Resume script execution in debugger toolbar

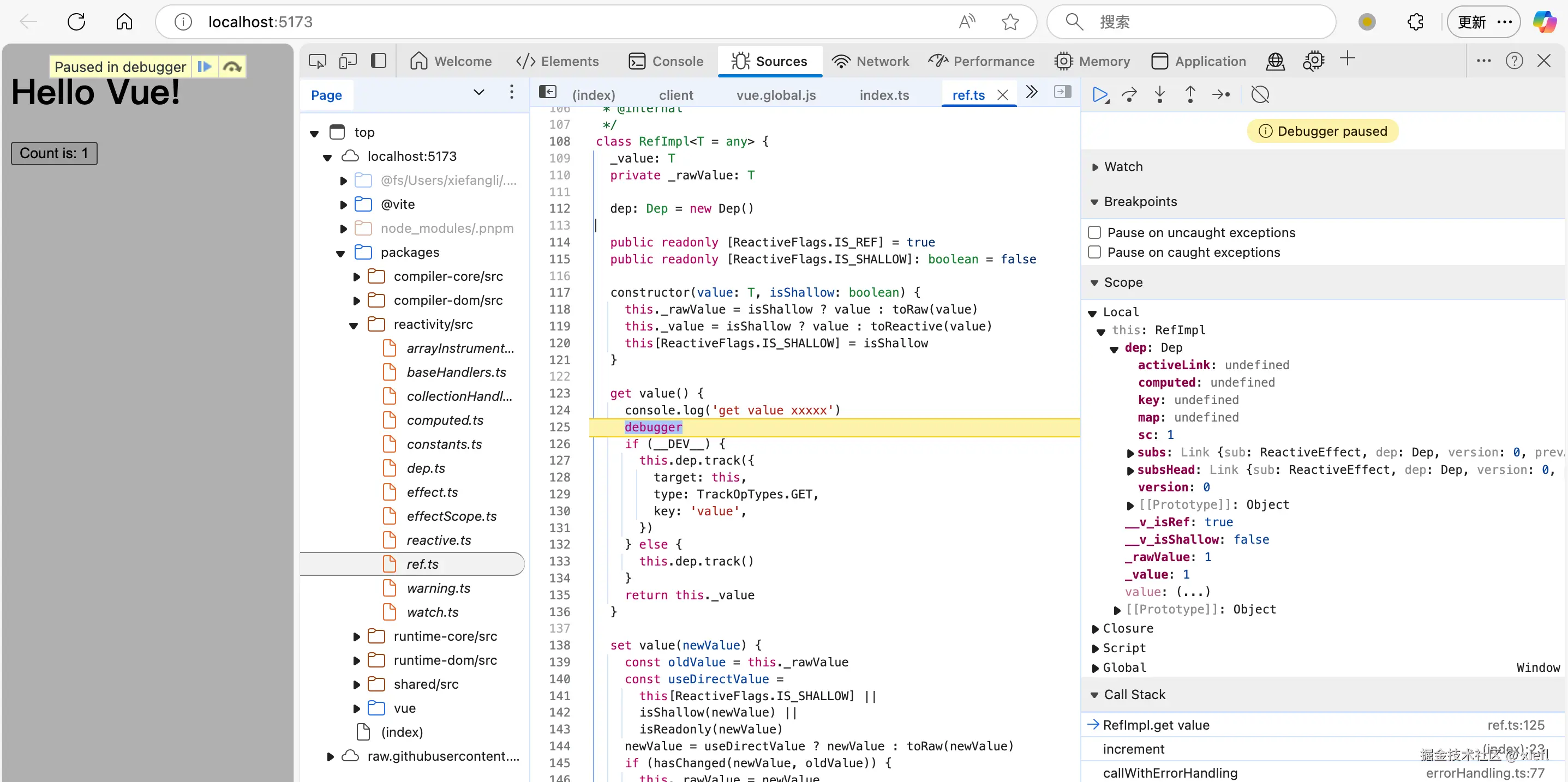[1100, 95]
